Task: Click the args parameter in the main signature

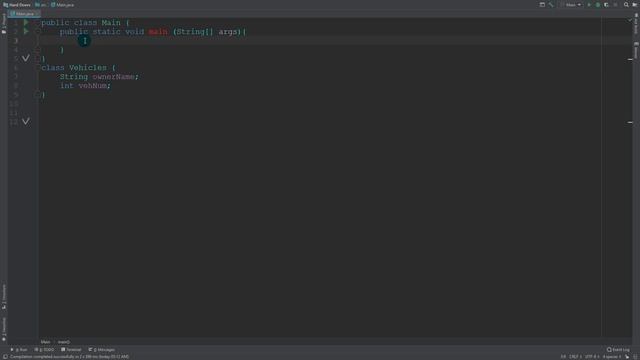Action: coord(228,31)
